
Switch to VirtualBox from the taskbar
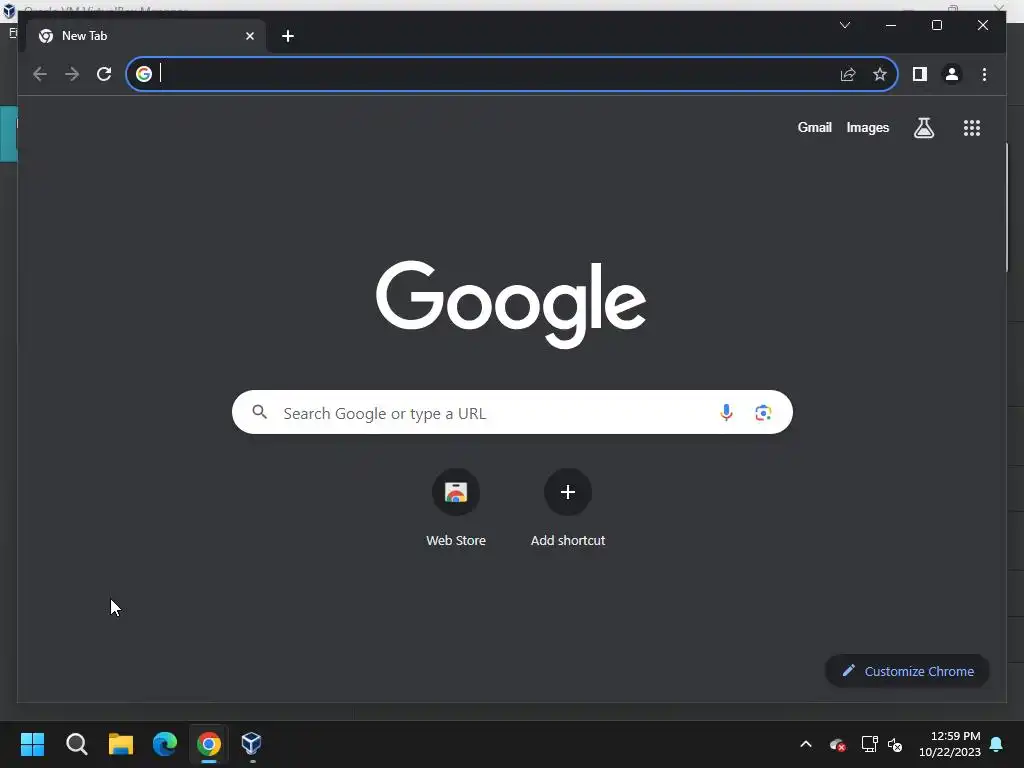252,744
